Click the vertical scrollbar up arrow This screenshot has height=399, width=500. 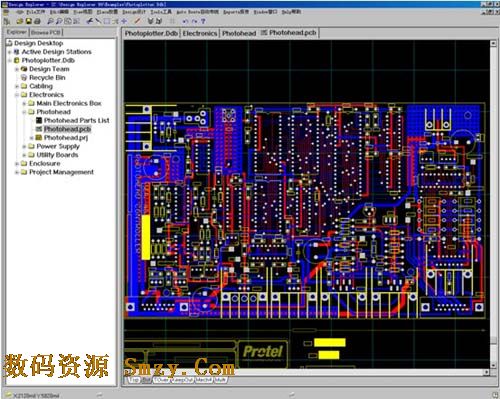(493, 43)
